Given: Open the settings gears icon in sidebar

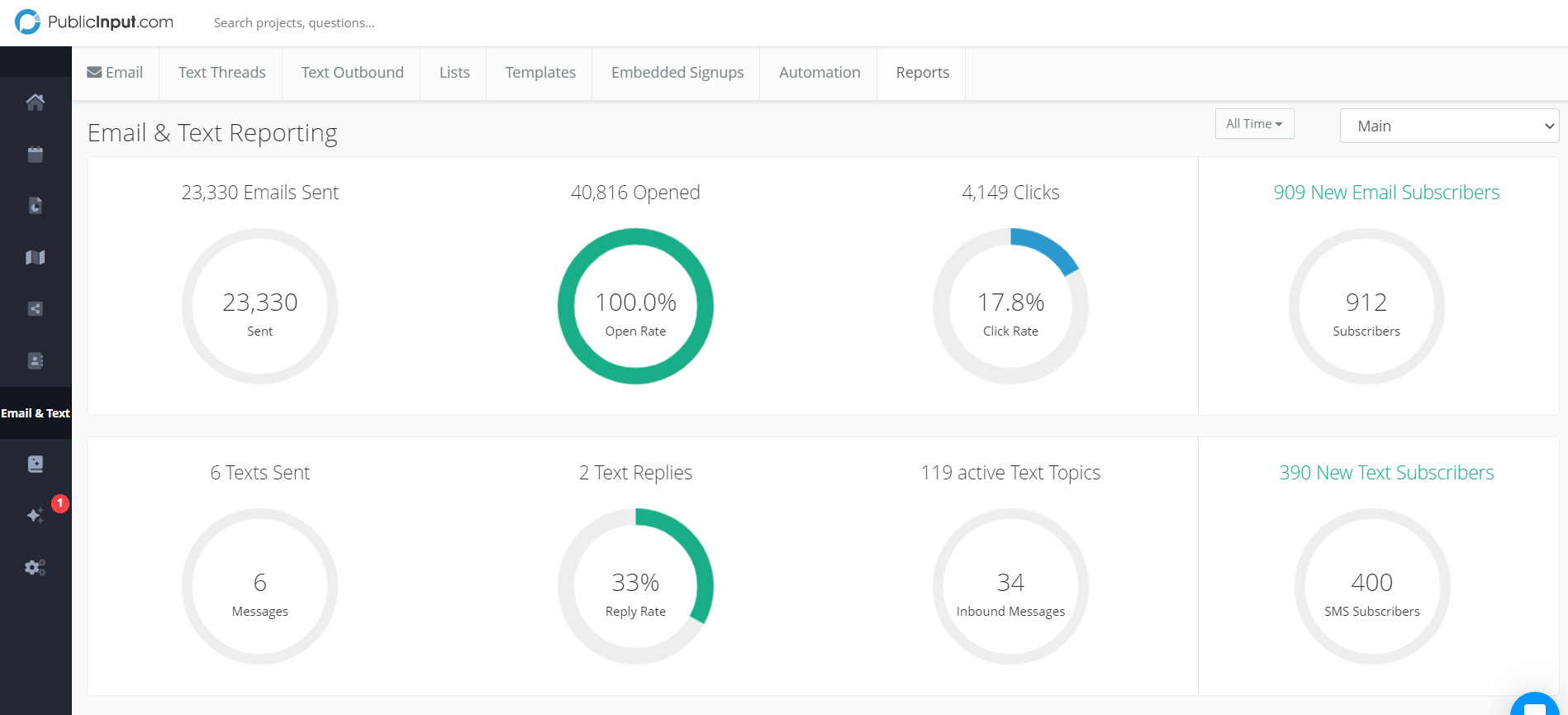Looking at the screenshot, I should [35, 568].
